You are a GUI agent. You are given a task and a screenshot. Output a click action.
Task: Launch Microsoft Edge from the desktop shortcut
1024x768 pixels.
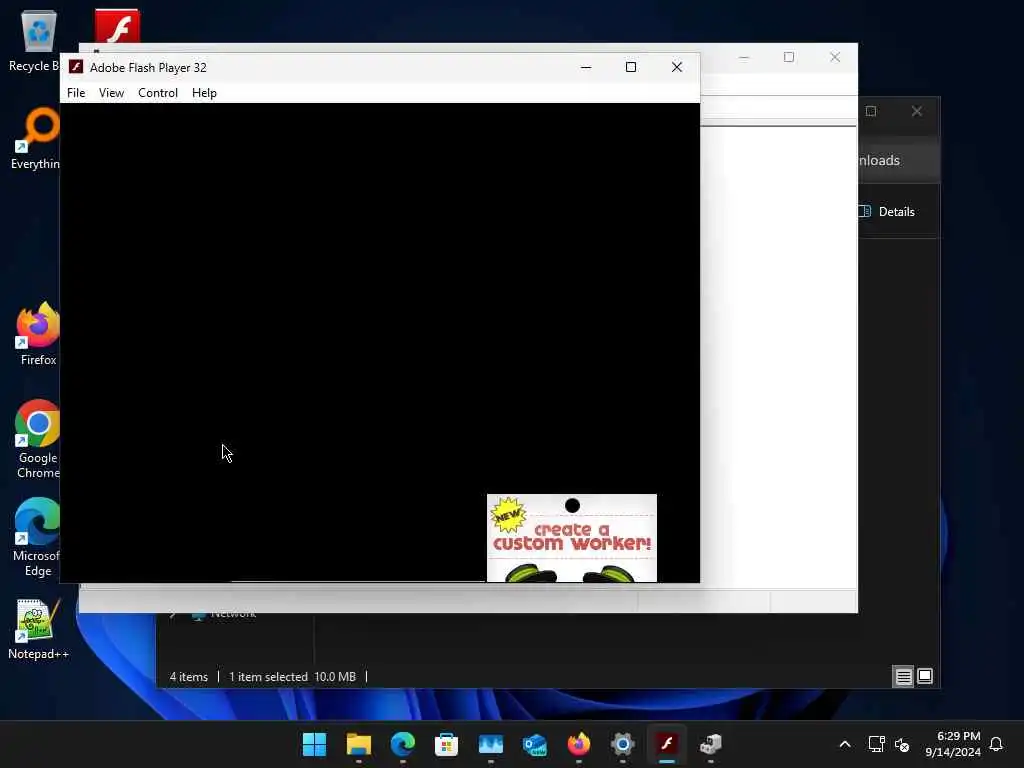(37, 537)
